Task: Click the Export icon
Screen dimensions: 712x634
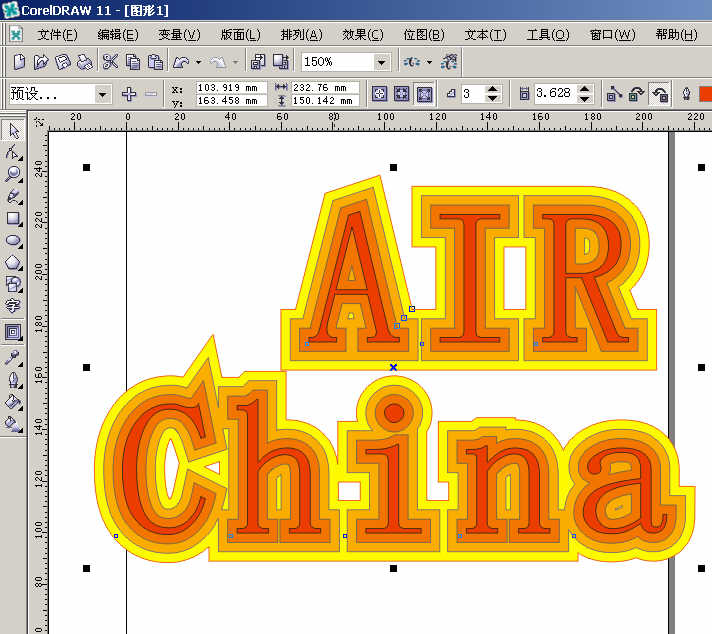Action: [281, 62]
